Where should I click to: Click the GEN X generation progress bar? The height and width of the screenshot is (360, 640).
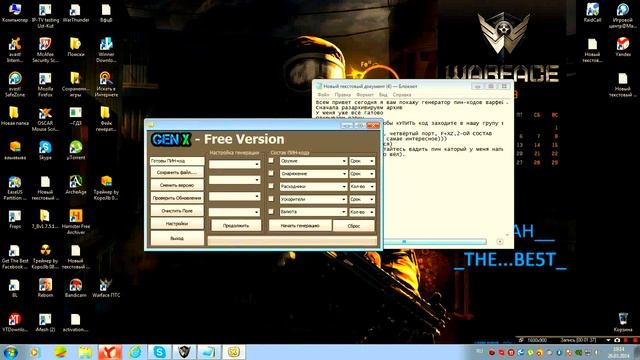click(x=292, y=240)
